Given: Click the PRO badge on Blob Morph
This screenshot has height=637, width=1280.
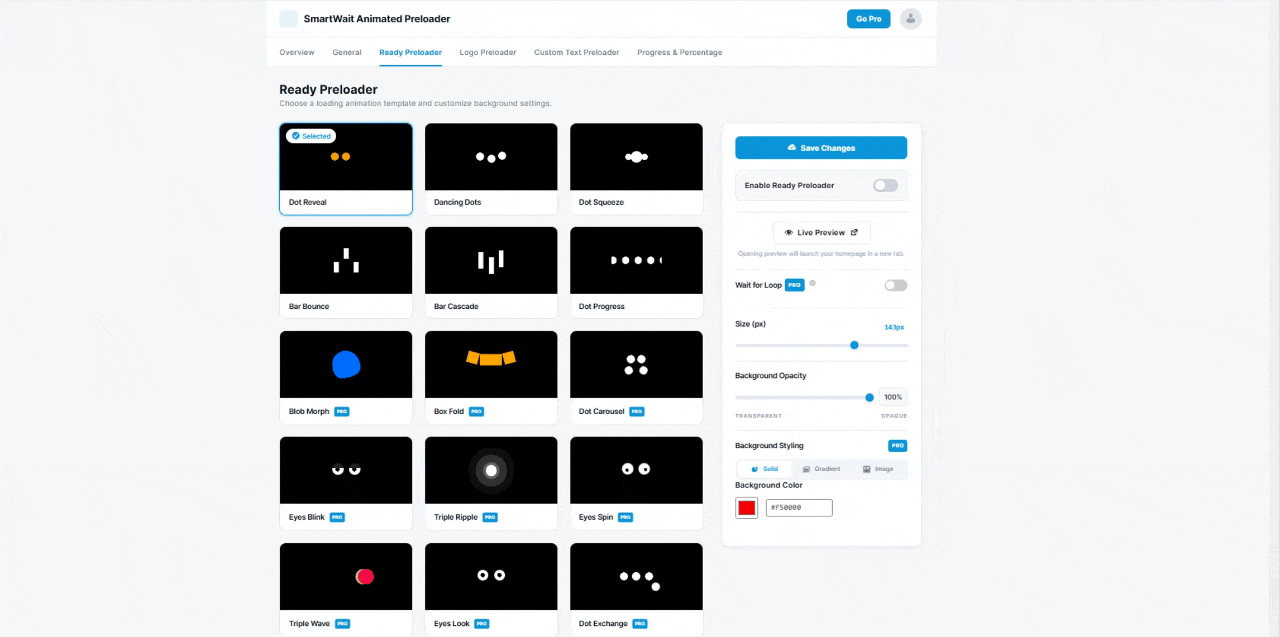Looking at the screenshot, I should [x=341, y=411].
